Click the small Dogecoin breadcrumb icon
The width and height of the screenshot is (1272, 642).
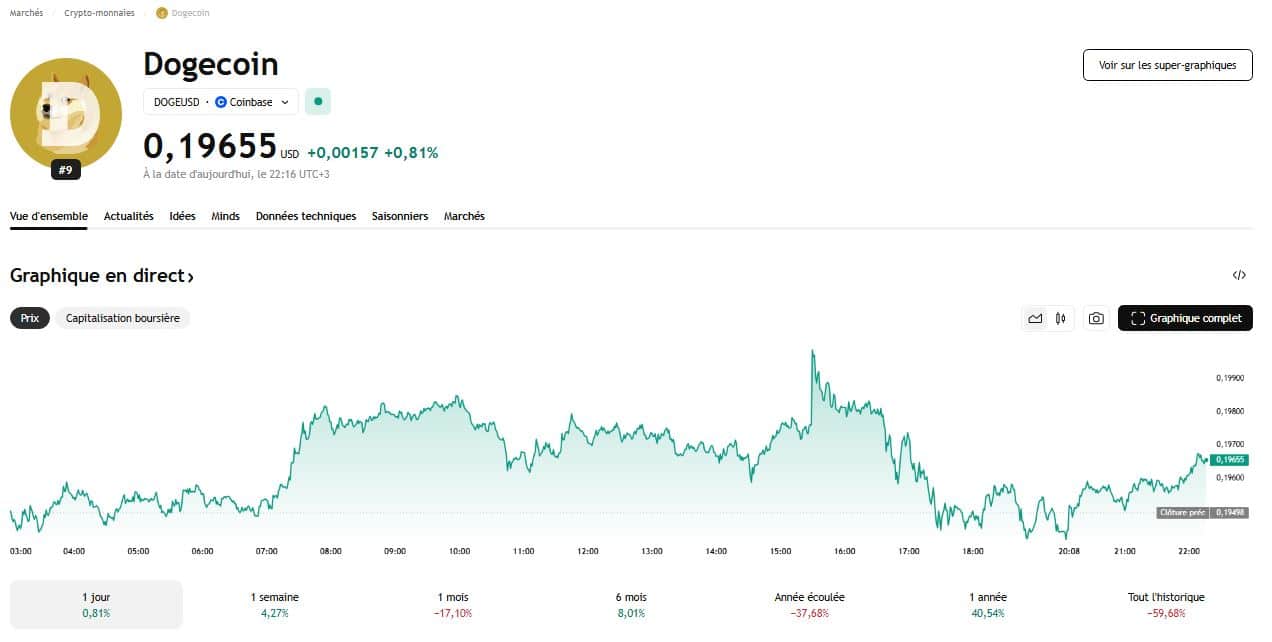pyautogui.click(x=162, y=13)
